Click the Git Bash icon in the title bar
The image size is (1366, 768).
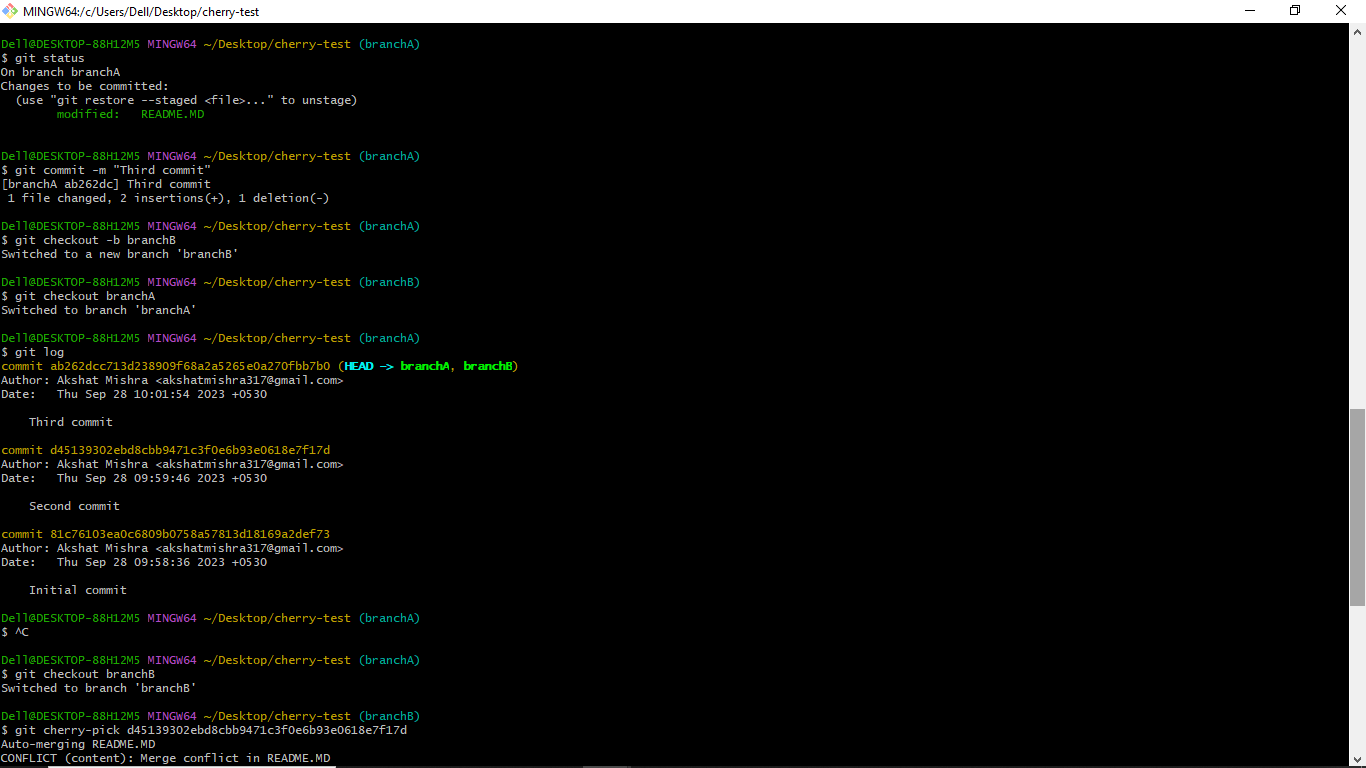tap(10, 11)
